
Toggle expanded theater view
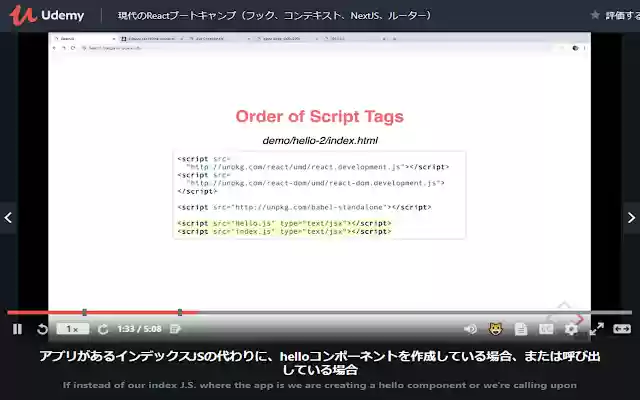[x=622, y=329]
